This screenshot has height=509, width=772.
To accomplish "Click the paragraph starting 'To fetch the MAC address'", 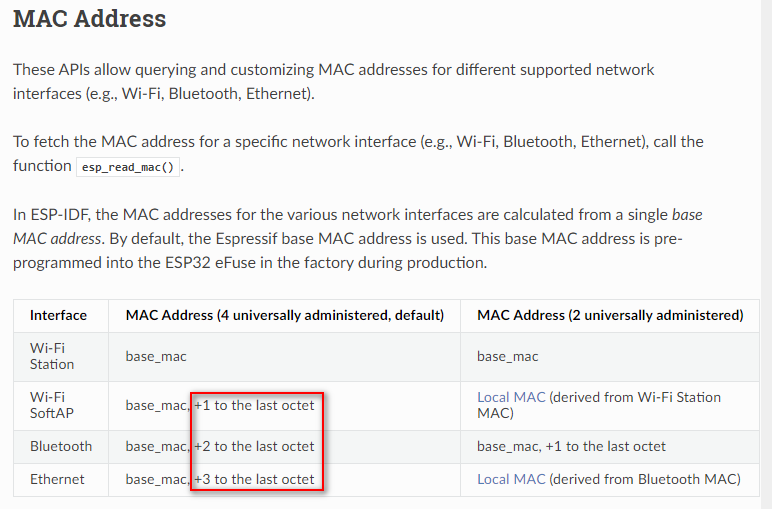I will (358, 154).
